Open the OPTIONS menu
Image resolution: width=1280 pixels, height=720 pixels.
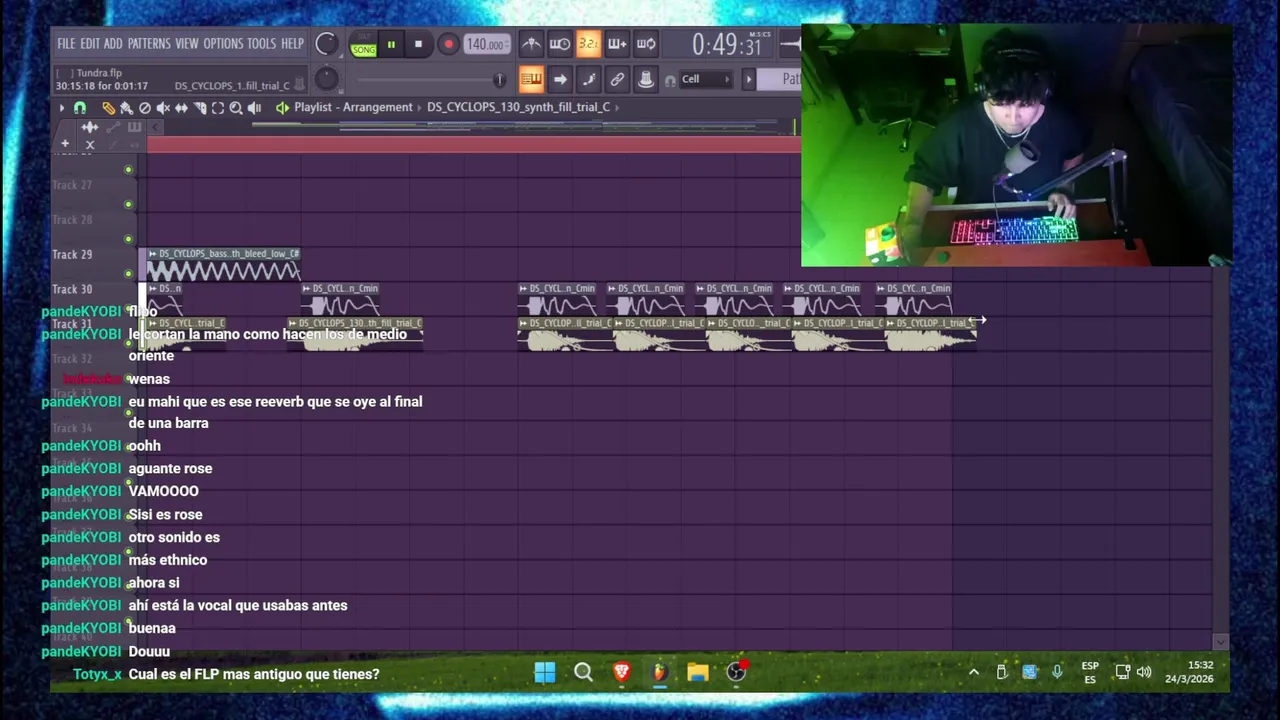coord(223,44)
